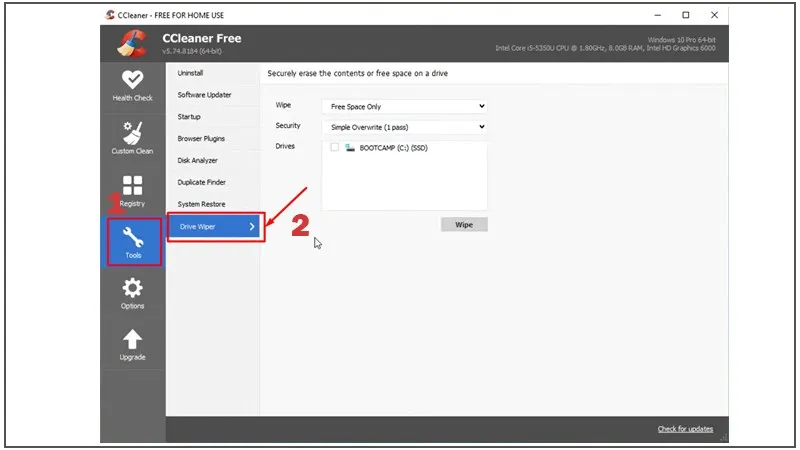The image size is (800, 450).
Task: Open the Options gear section
Action: 132,293
